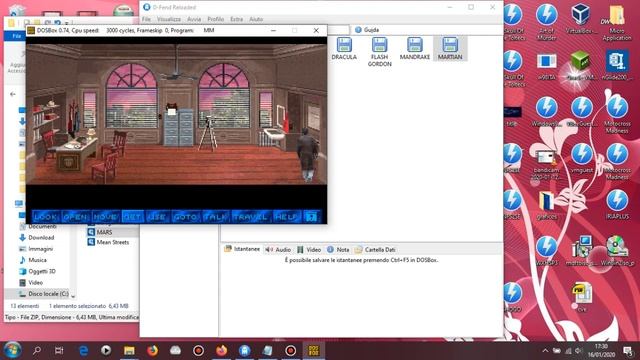This screenshot has width=640, height=360.
Task: Click the disk icon beside HELP
Action: click(x=311, y=217)
